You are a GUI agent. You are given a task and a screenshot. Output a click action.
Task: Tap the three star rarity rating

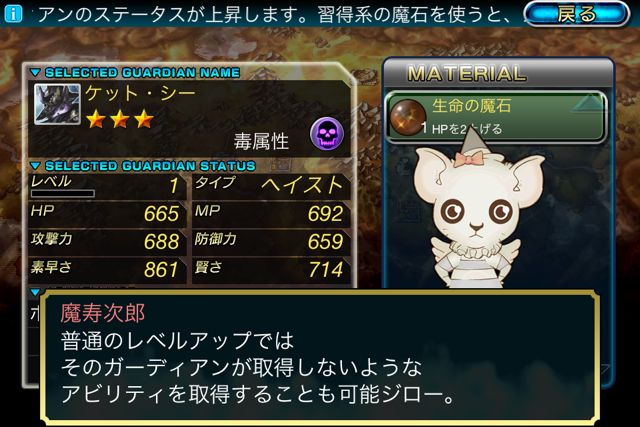pyautogui.click(x=120, y=120)
